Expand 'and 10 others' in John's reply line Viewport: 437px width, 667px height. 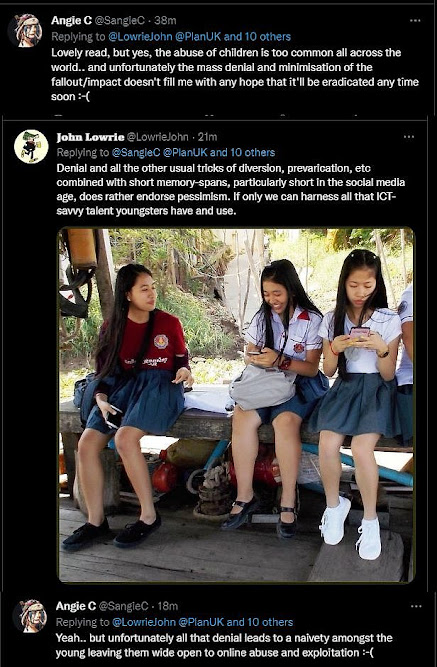click(x=242, y=152)
